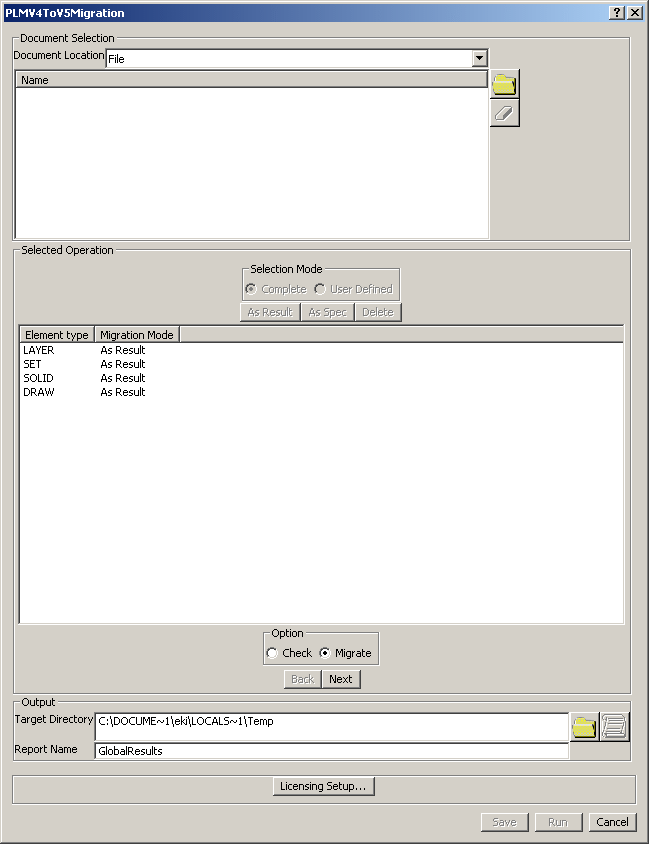Select the SOLID element row
Screen dimensions: 649x844
39,378
